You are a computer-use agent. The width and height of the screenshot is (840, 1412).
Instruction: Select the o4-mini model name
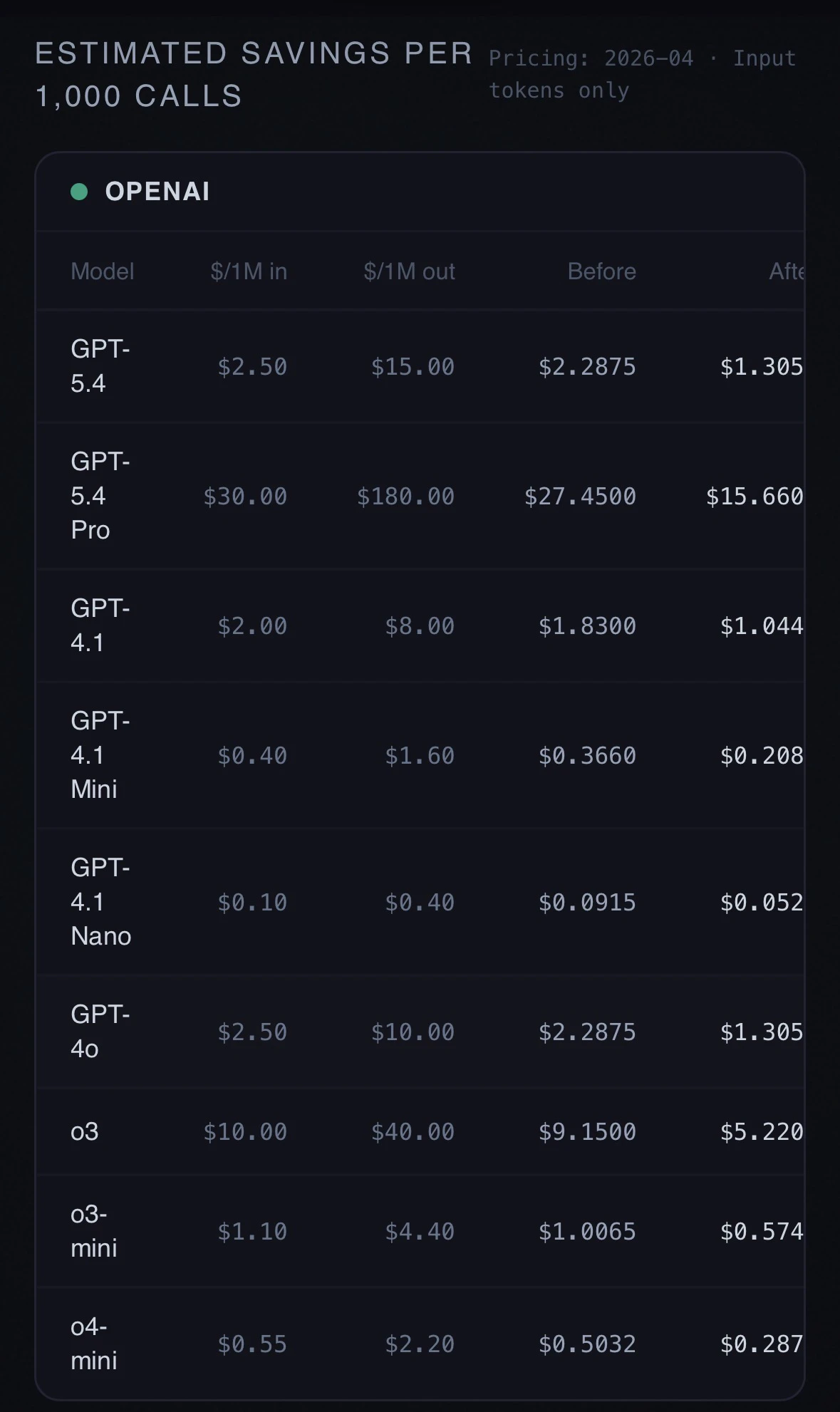coord(94,1344)
